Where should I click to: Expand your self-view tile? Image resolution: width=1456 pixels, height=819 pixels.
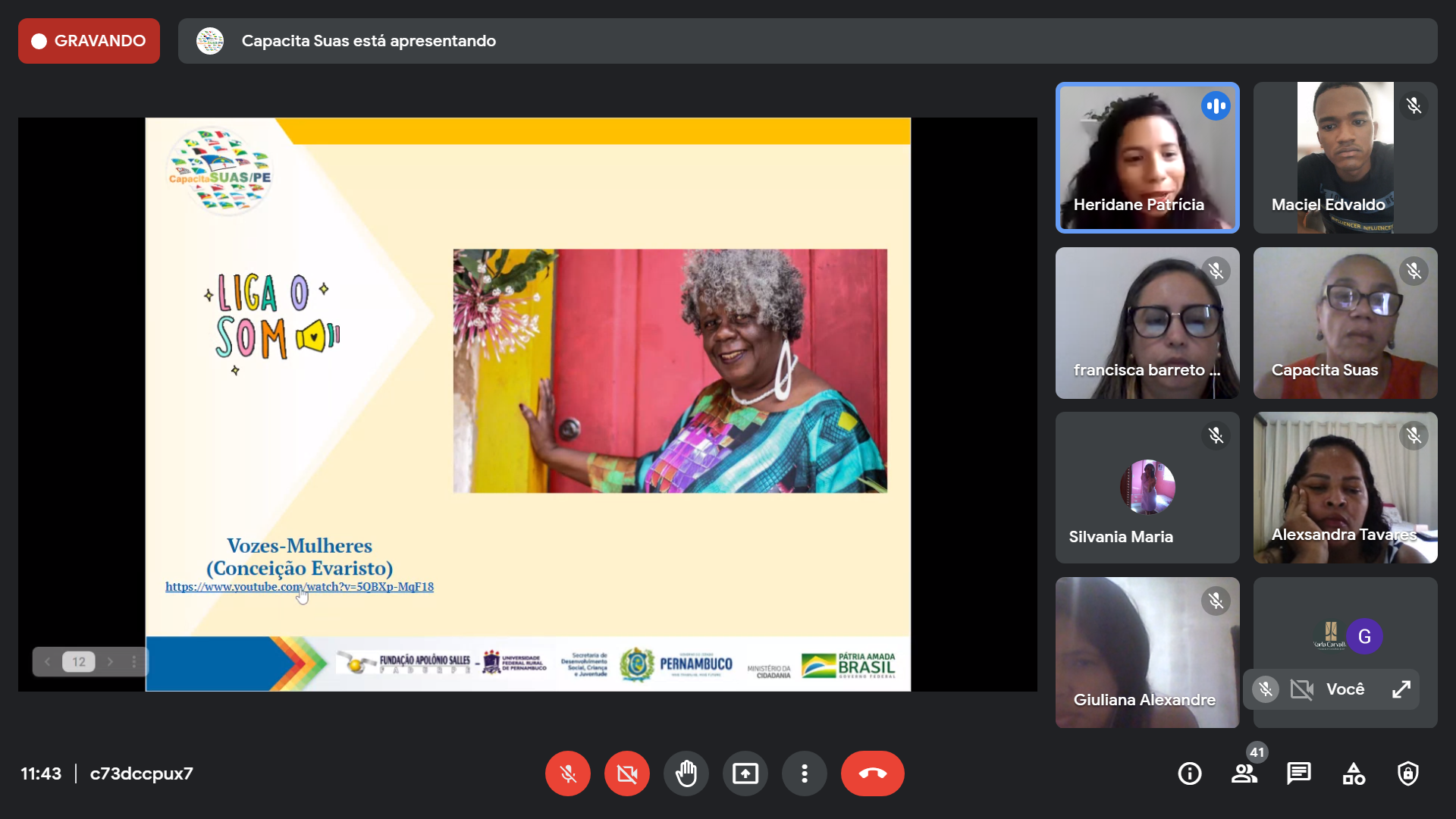point(1401,689)
